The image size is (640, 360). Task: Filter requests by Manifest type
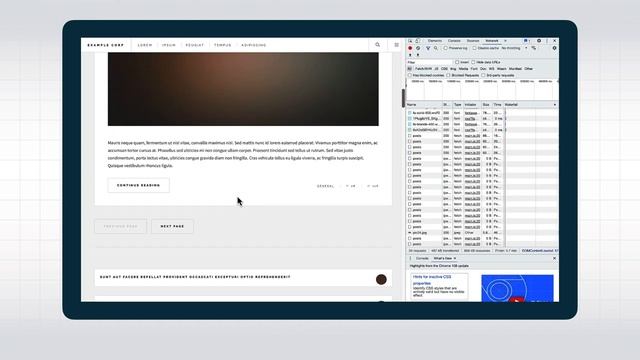[515, 69]
